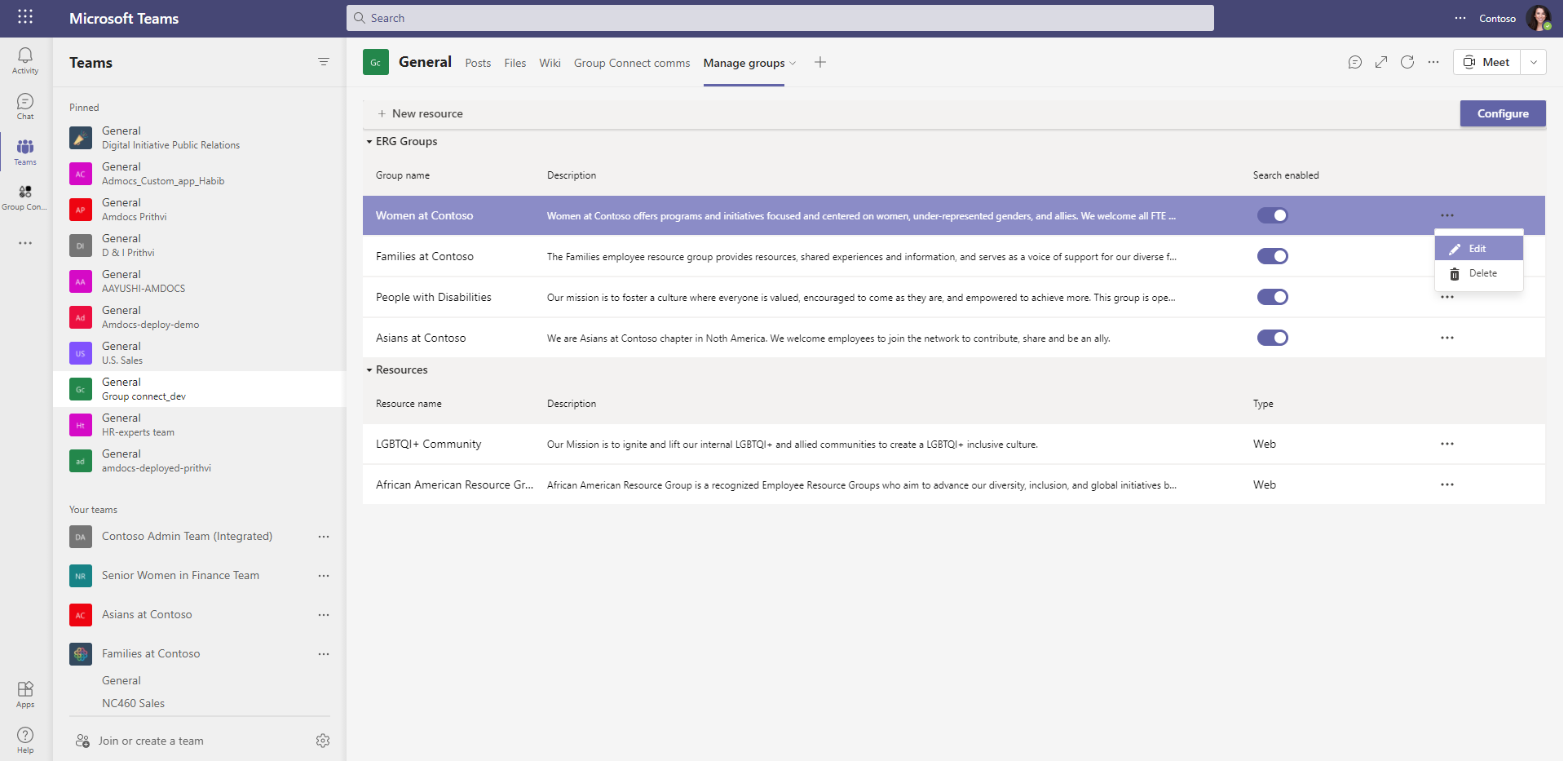Open Senior Women in Finance Team
The height and width of the screenshot is (761, 1568).
click(x=180, y=576)
